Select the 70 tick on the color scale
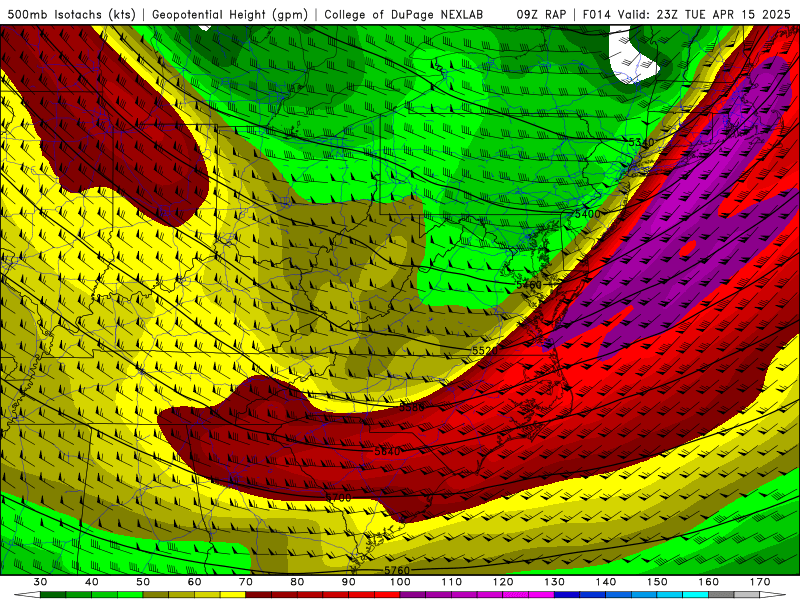Screen dimensions: 800x600 (x=246, y=582)
